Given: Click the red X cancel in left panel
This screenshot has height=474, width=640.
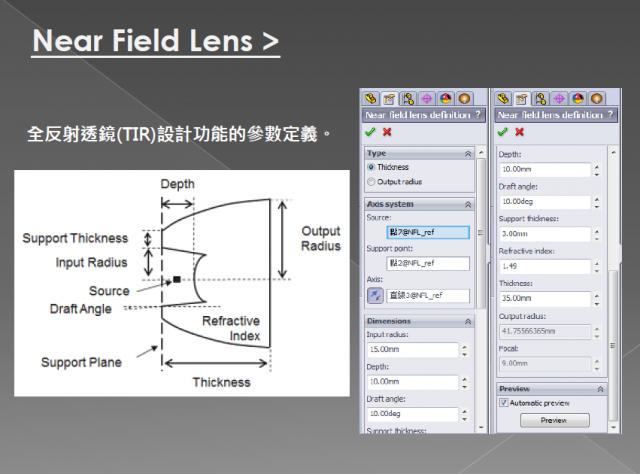Looking at the screenshot, I should pos(386,132).
